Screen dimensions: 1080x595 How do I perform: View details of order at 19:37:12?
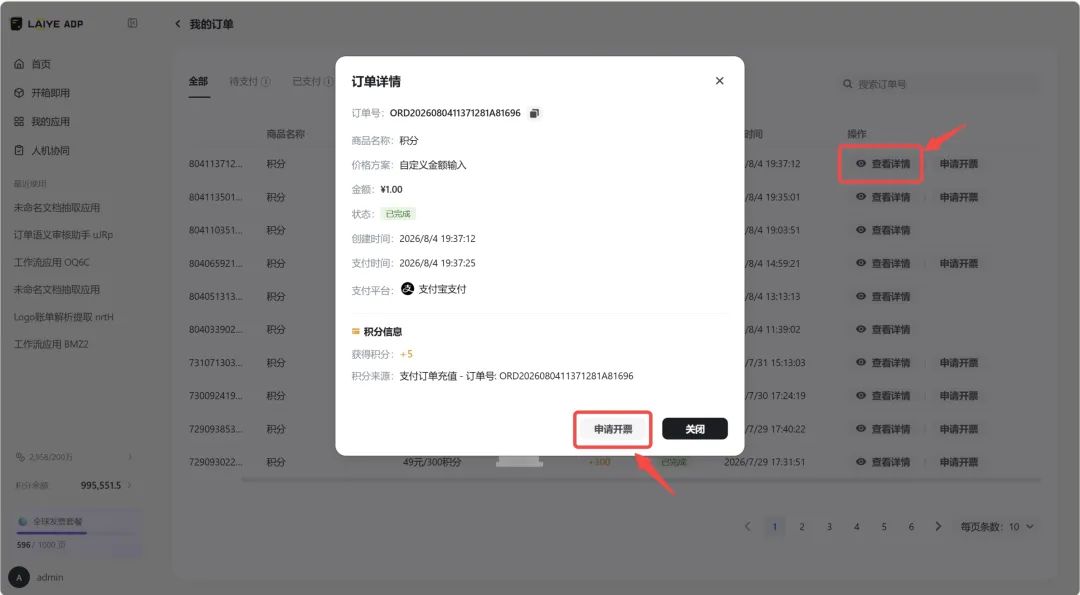coord(882,164)
